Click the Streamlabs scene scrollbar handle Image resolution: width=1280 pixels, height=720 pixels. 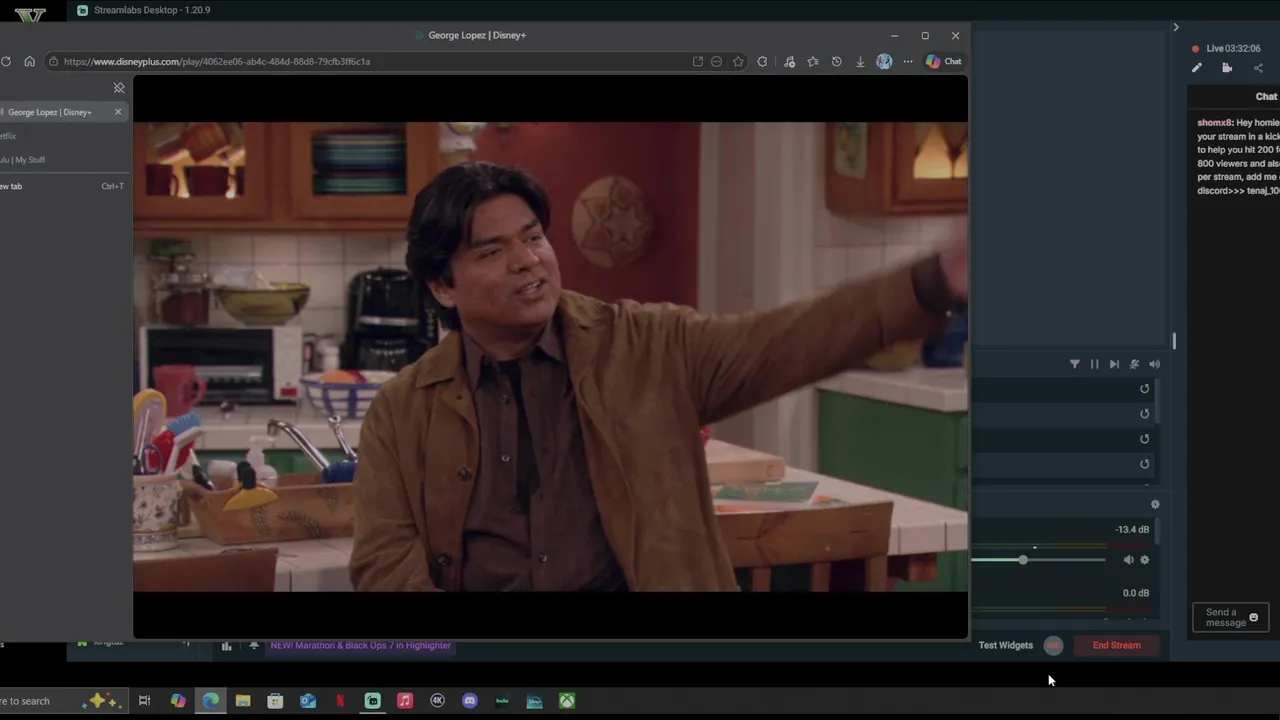click(1174, 342)
